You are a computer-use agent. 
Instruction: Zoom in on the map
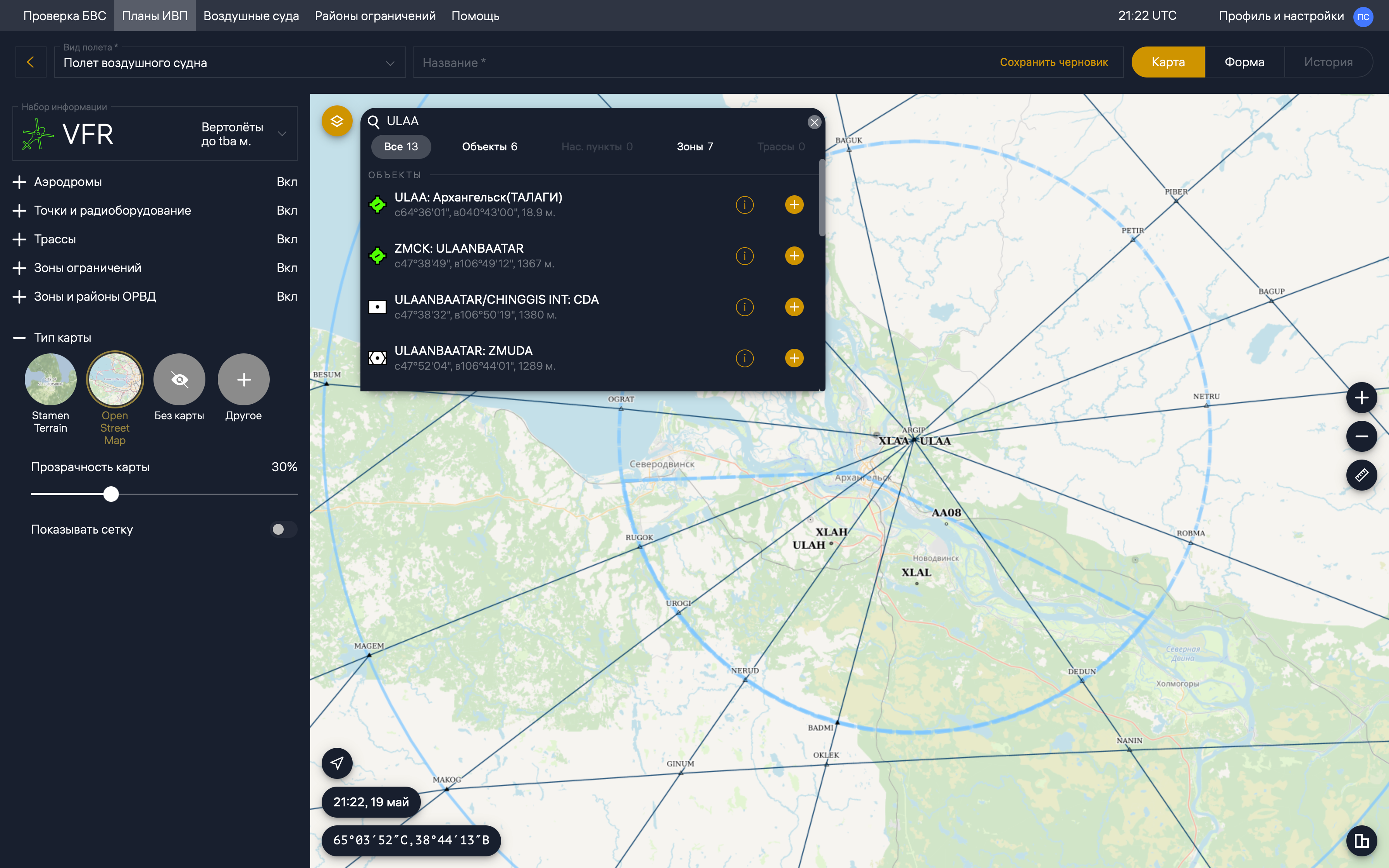tap(1361, 398)
